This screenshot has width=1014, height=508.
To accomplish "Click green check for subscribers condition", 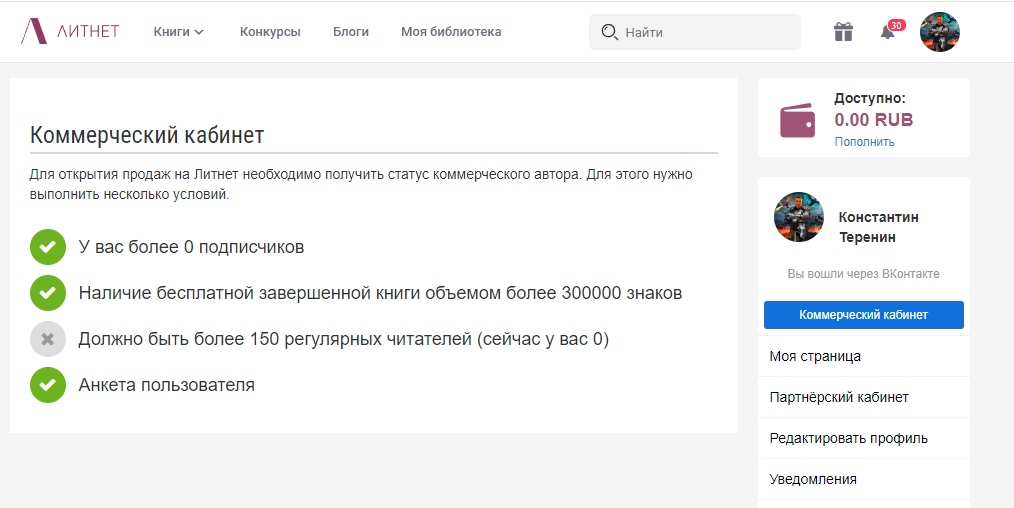I will coord(48,247).
